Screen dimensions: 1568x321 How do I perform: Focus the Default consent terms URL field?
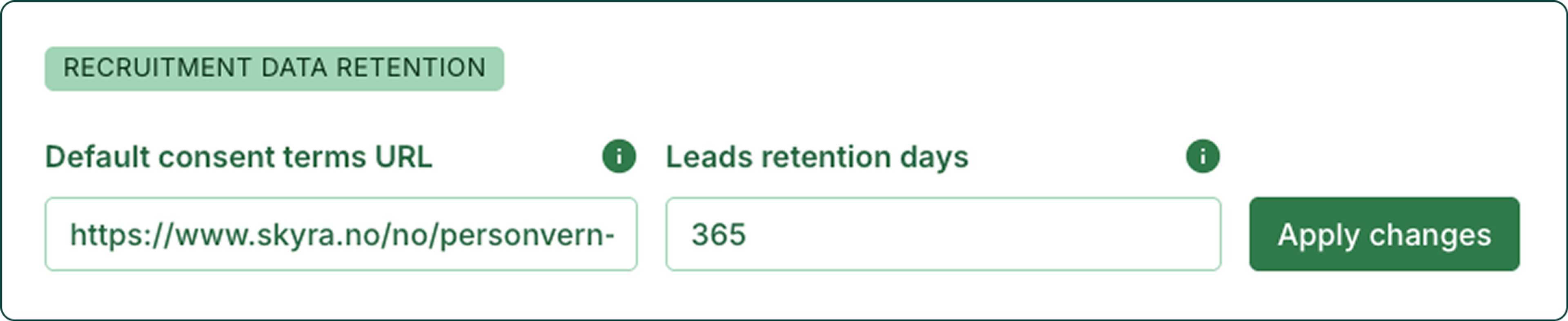click(x=341, y=234)
